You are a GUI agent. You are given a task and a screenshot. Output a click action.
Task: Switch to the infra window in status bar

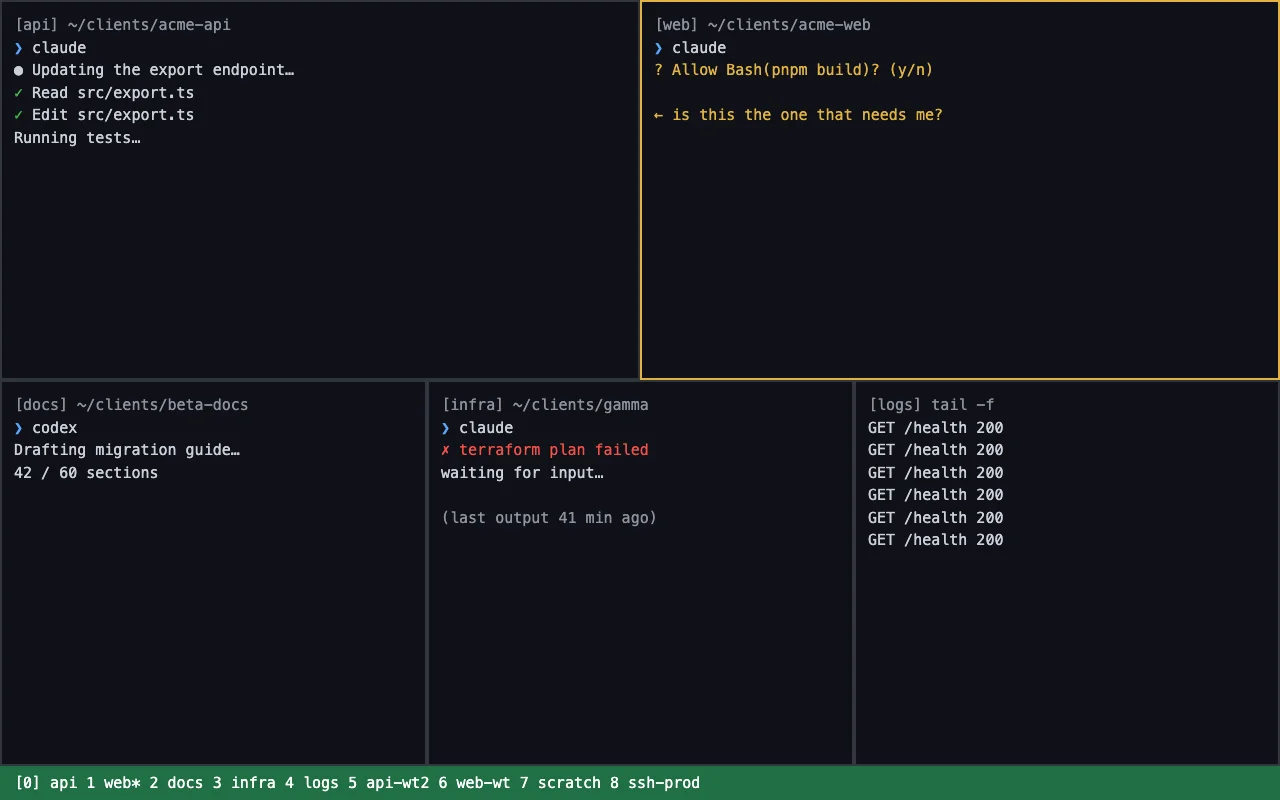coord(253,783)
